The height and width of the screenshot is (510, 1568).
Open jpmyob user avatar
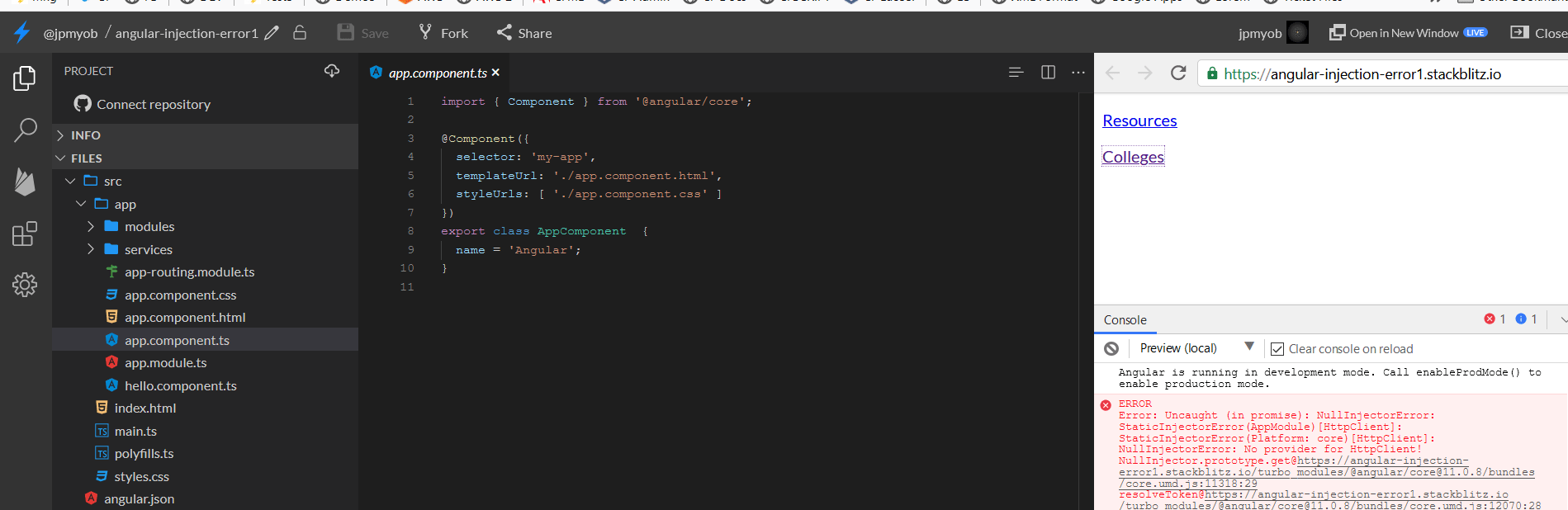point(1298,32)
